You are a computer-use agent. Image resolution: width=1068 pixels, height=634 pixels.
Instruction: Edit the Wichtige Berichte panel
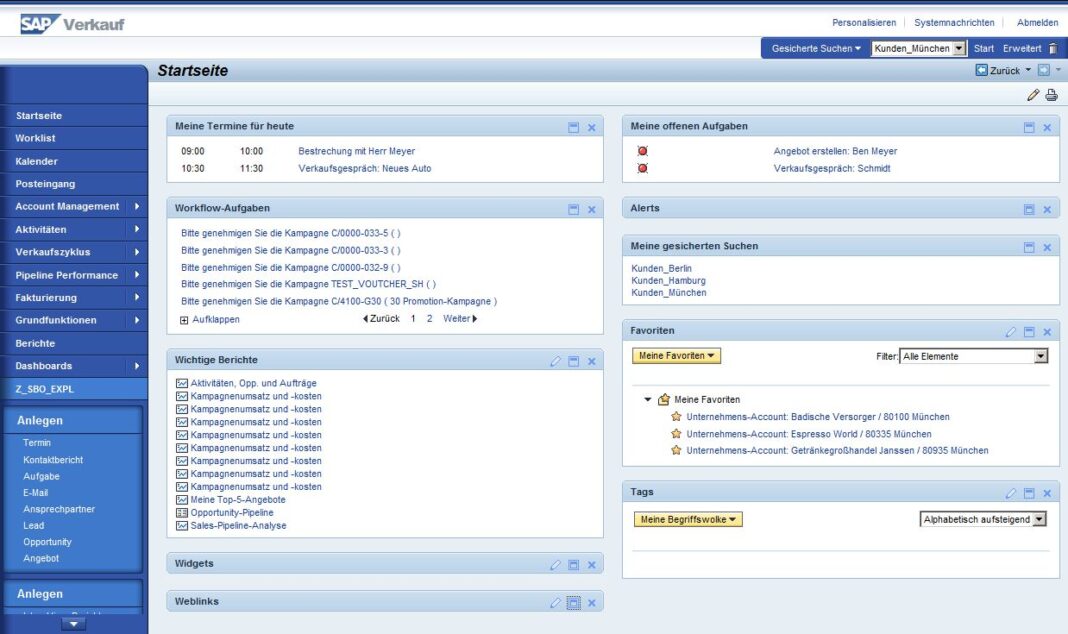coord(555,361)
